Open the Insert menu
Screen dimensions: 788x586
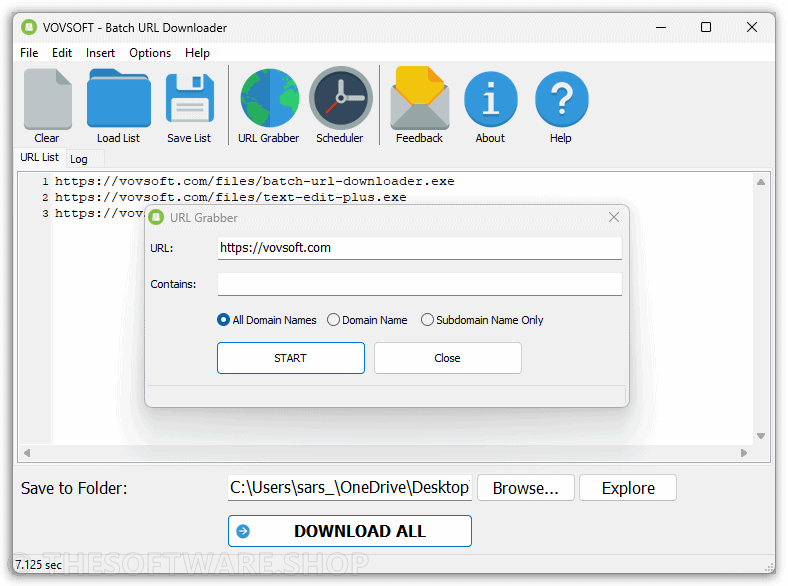(x=100, y=53)
